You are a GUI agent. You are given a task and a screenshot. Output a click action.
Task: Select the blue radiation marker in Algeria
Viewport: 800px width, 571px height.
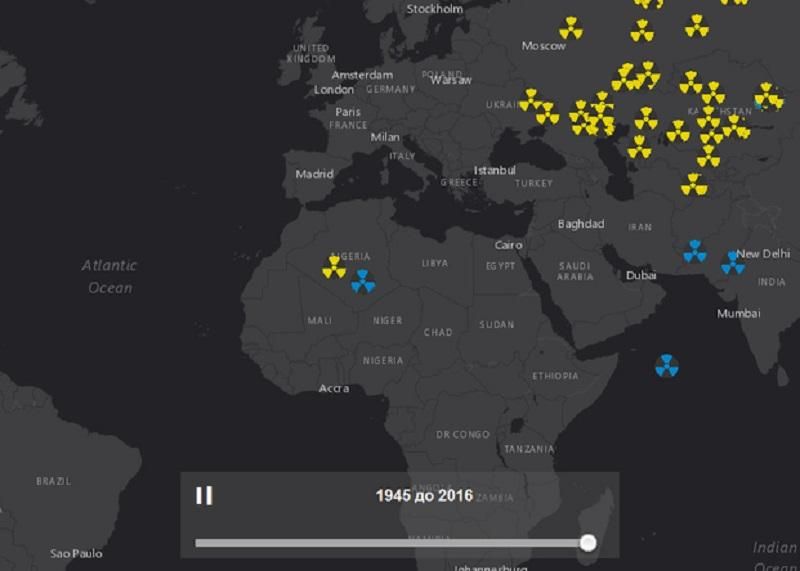click(x=363, y=282)
